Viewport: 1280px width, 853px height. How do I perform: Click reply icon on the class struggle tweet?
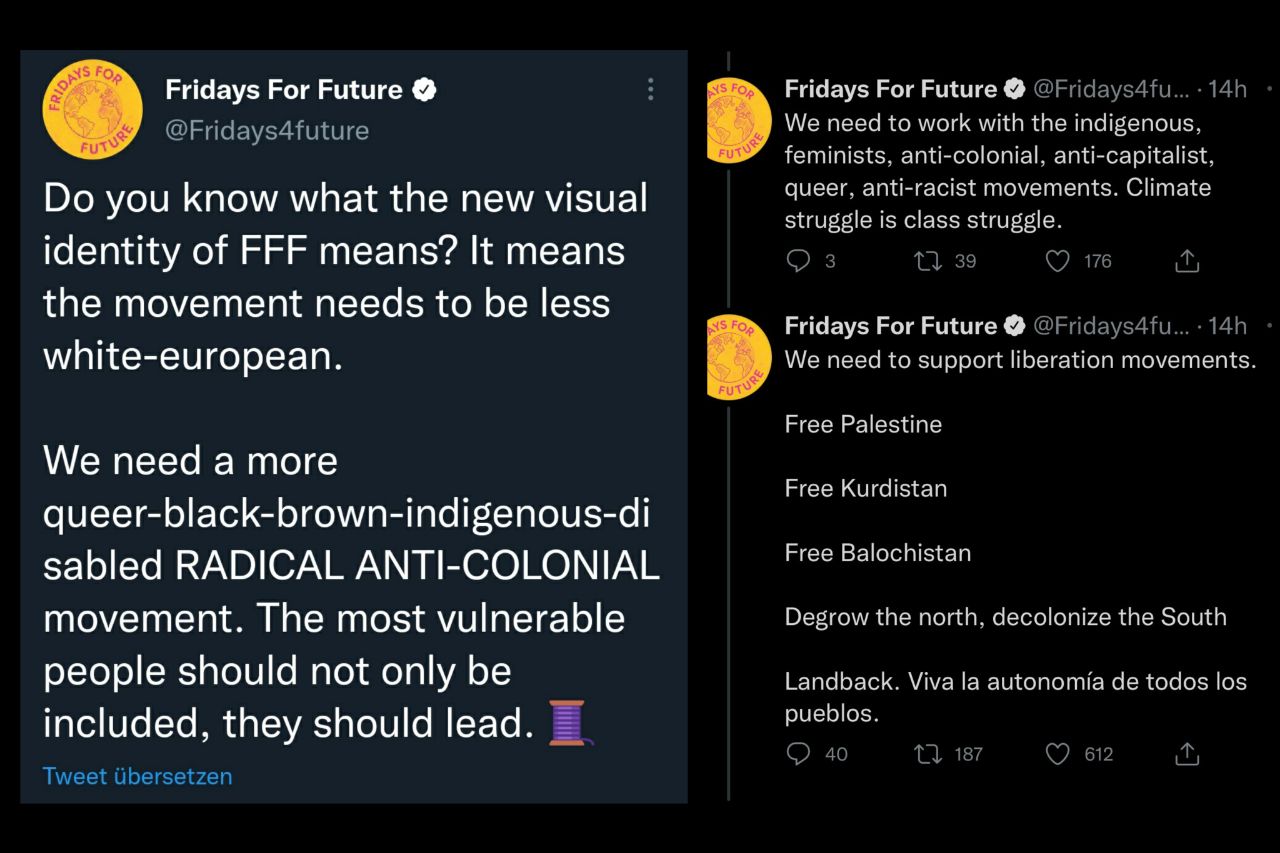(798, 261)
